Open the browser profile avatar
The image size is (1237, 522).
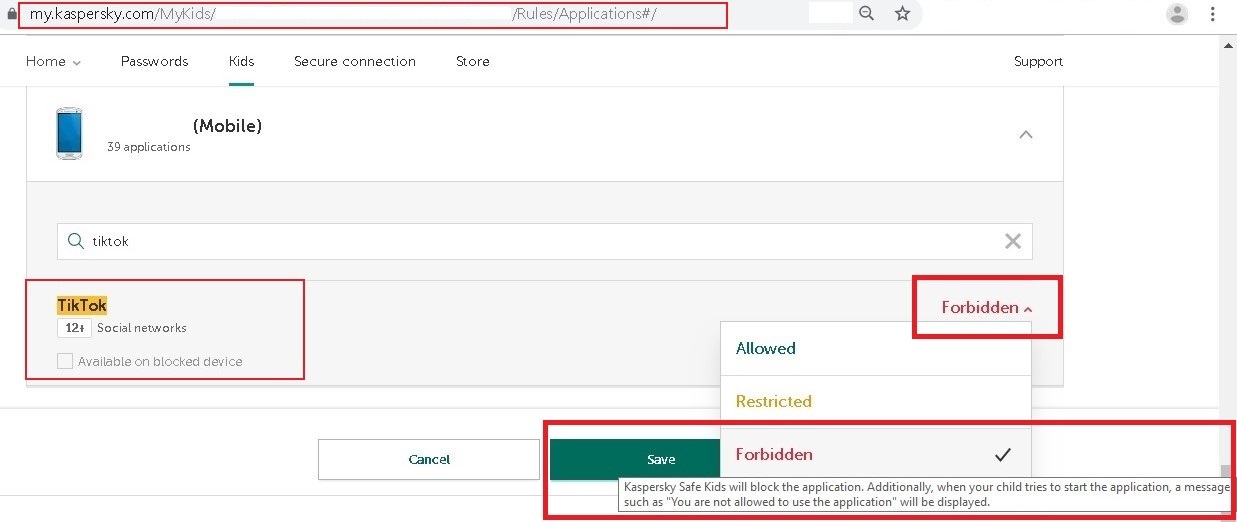(1178, 14)
